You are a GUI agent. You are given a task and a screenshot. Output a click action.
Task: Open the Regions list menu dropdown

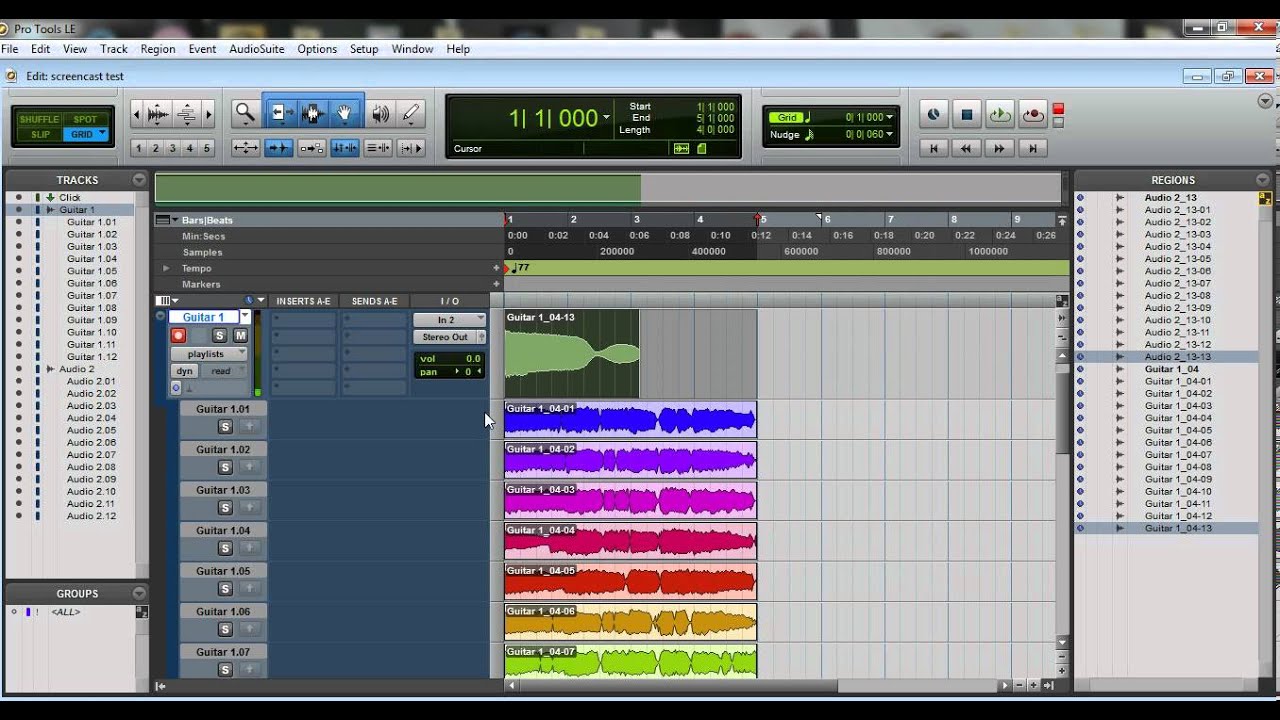point(1262,180)
